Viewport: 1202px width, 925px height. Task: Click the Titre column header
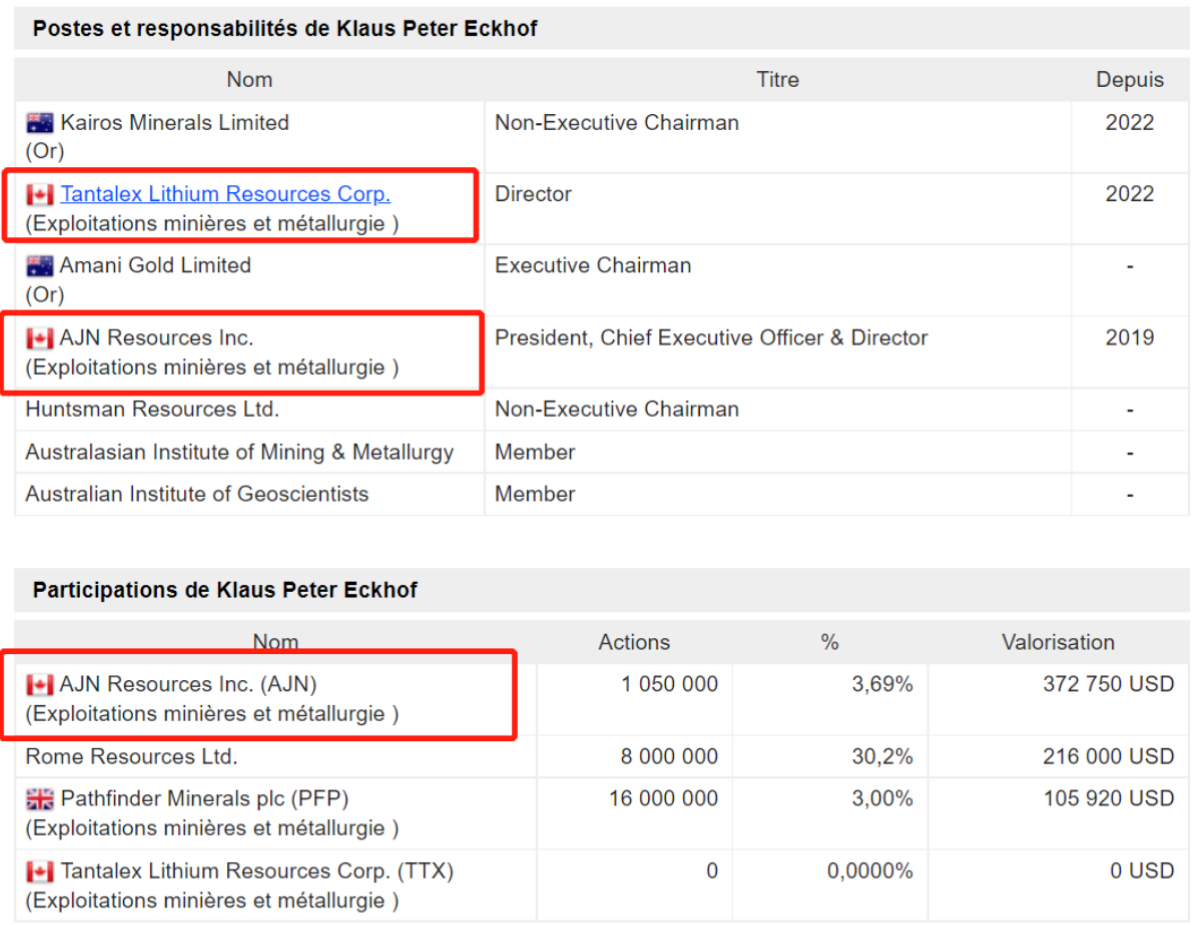coord(777,79)
